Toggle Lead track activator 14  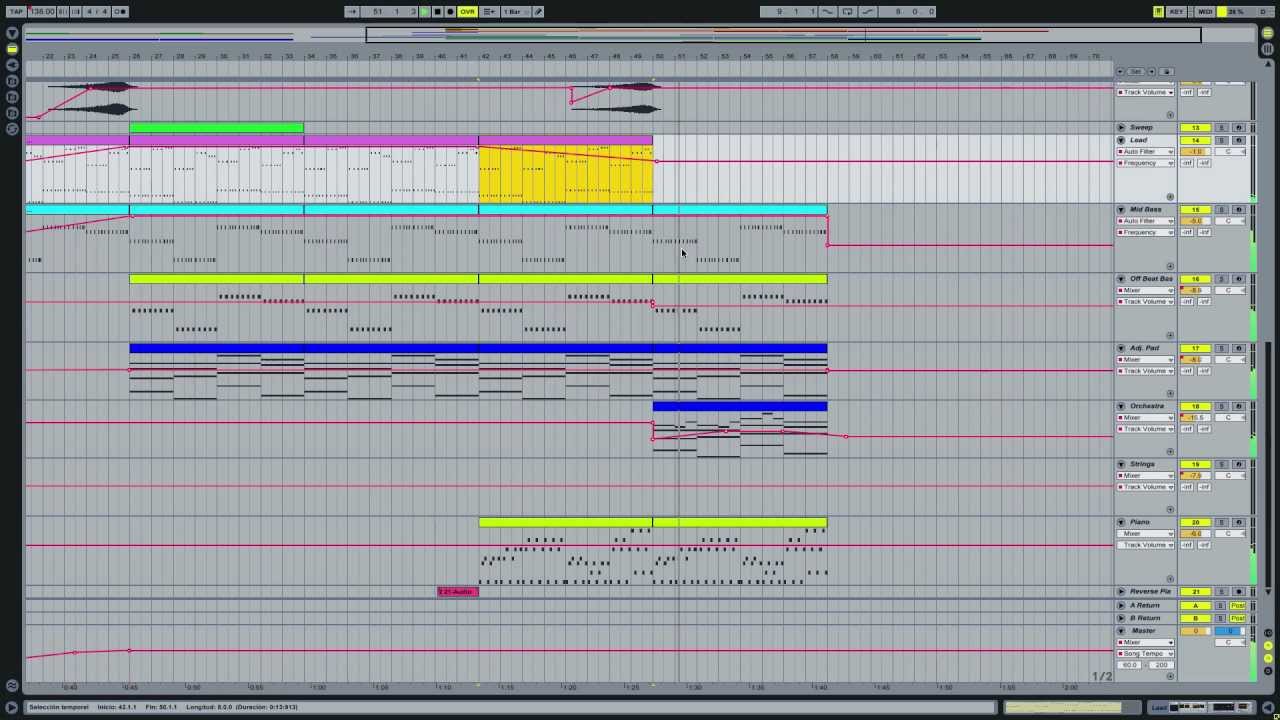pos(1195,140)
